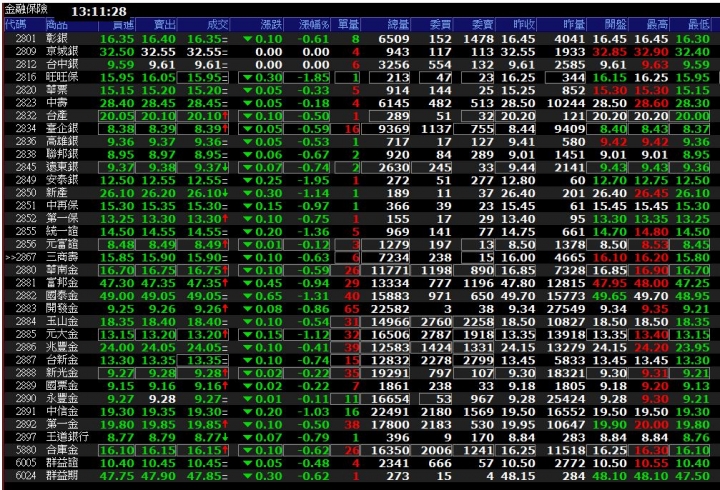Select the 台中銀 stock name
This screenshot has width=720, height=490.
62,64
